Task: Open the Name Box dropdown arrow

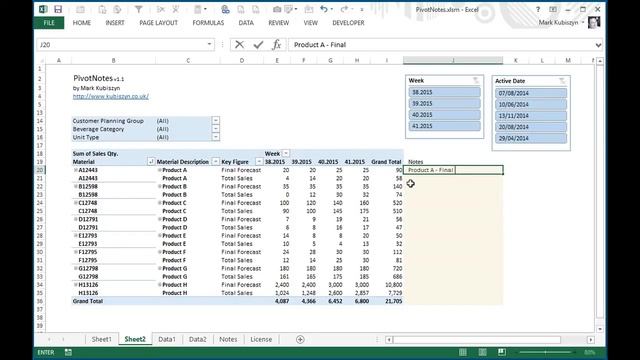Action: coord(209,44)
